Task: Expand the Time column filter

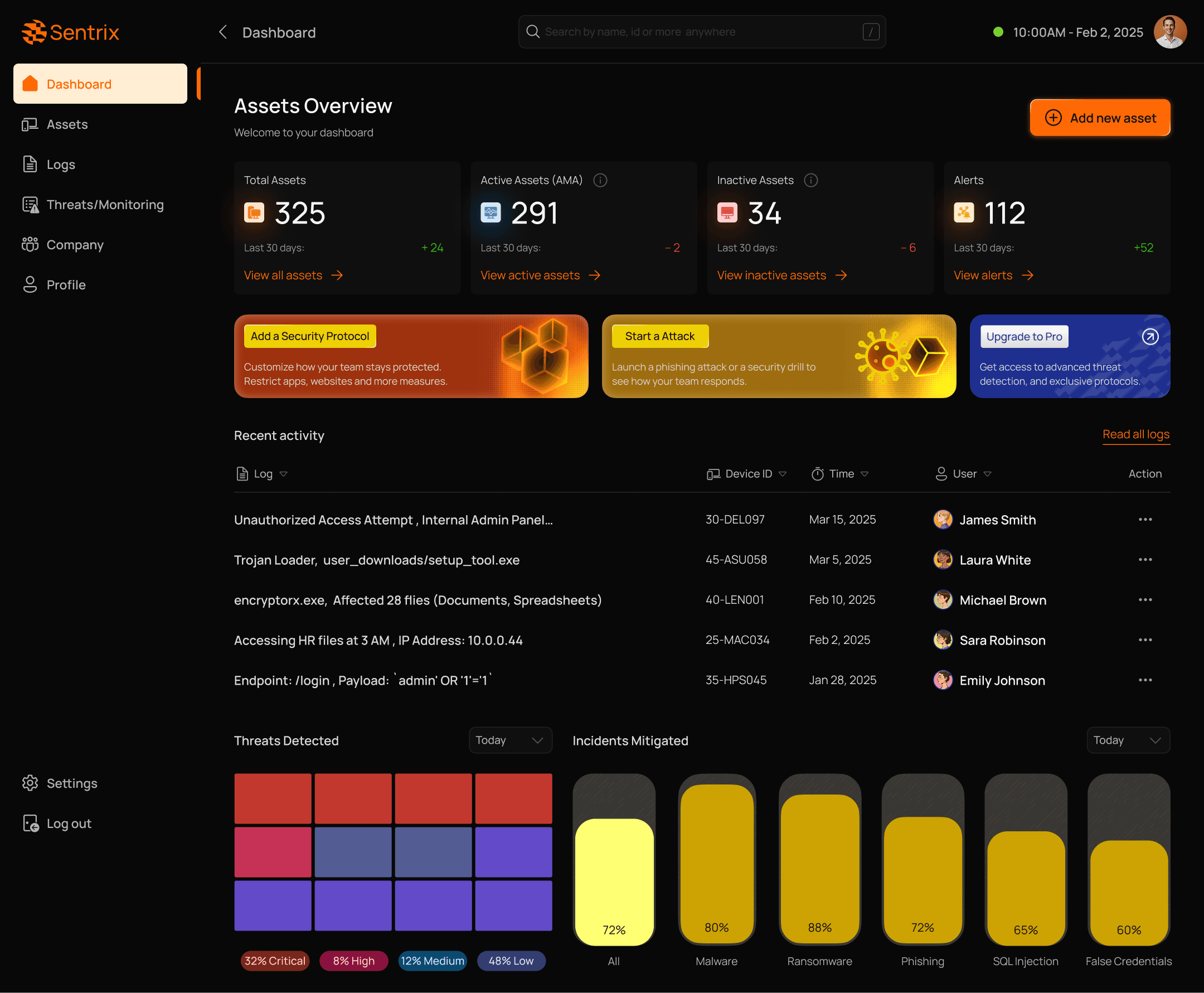Action: [865, 473]
